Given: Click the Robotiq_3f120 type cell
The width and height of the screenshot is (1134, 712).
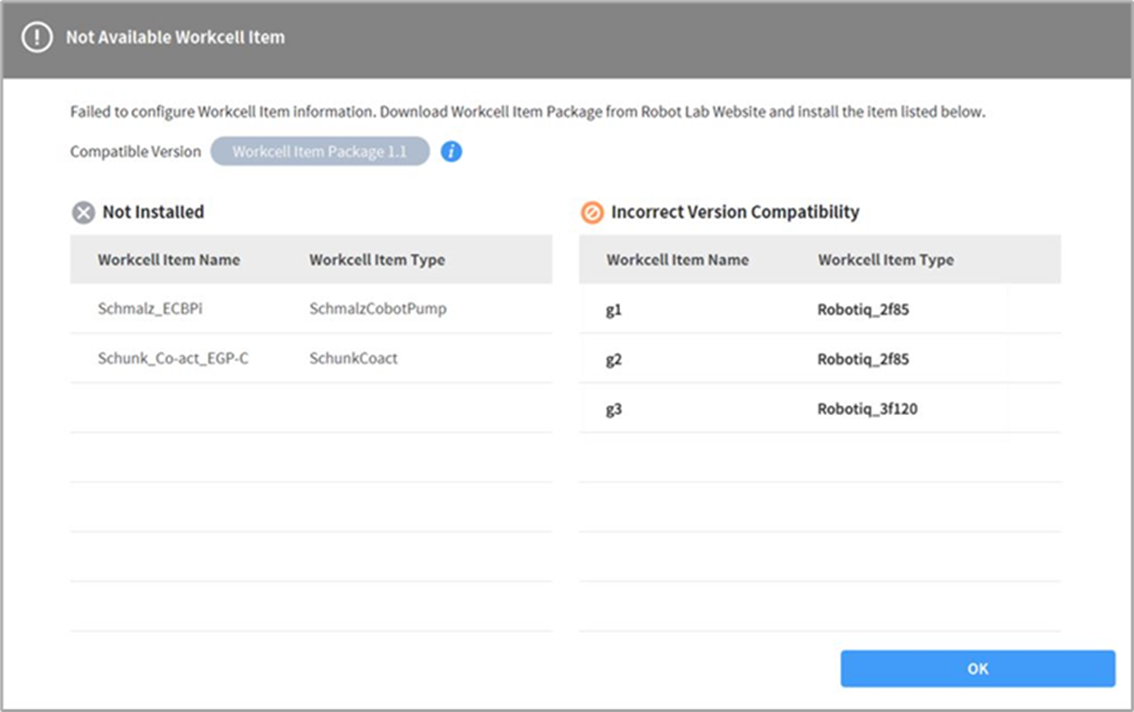Looking at the screenshot, I should coord(867,409).
